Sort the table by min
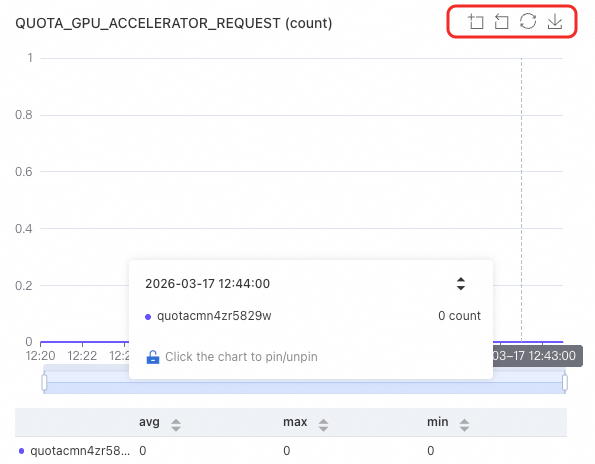The height and width of the screenshot is (464, 595). (464, 425)
